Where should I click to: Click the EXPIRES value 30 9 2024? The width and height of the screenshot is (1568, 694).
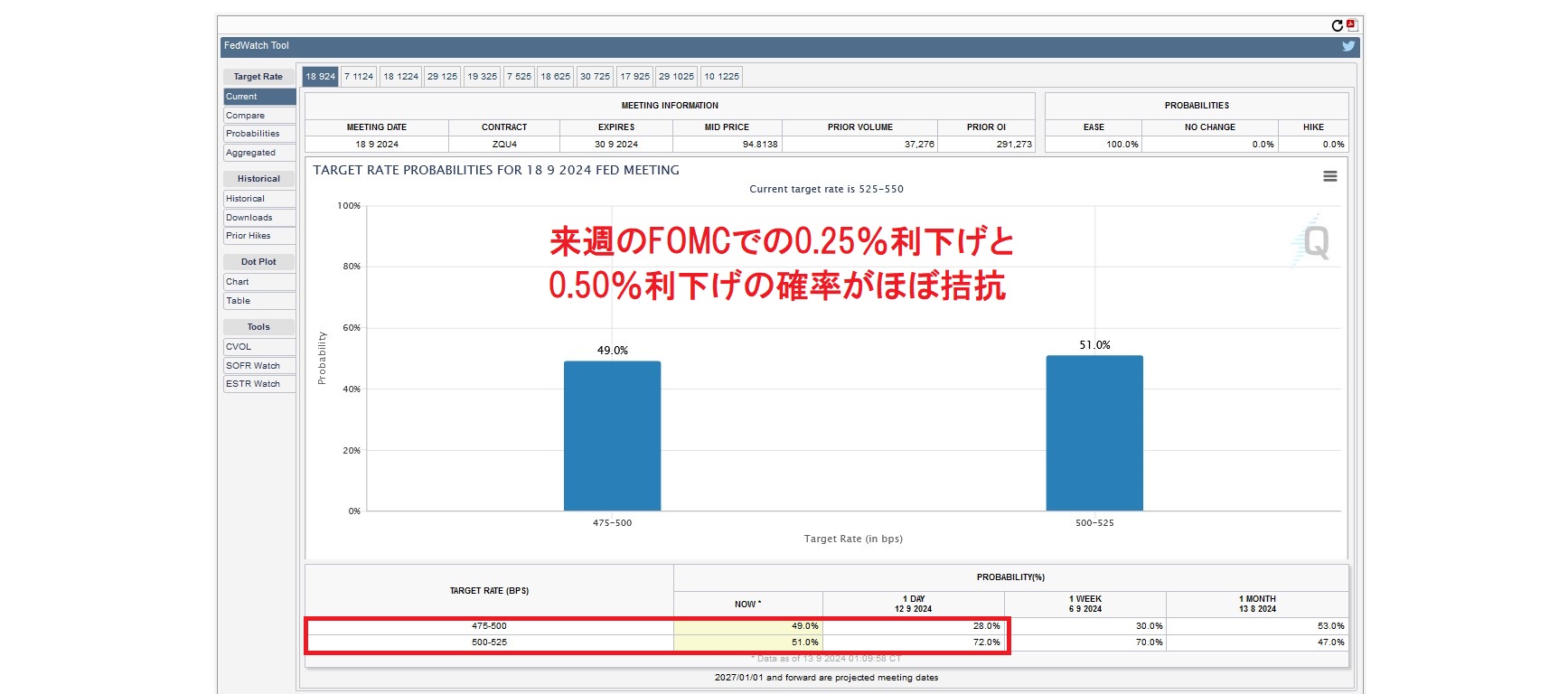pyautogui.click(x=616, y=145)
